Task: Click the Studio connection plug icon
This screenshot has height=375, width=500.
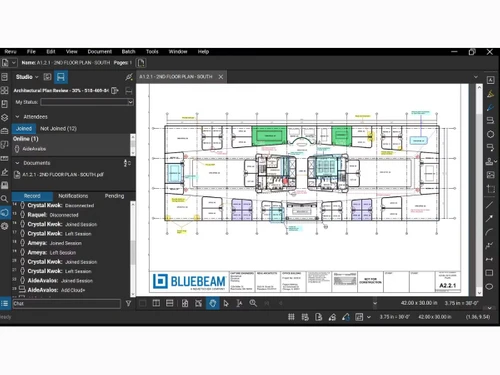Action: click(x=129, y=77)
